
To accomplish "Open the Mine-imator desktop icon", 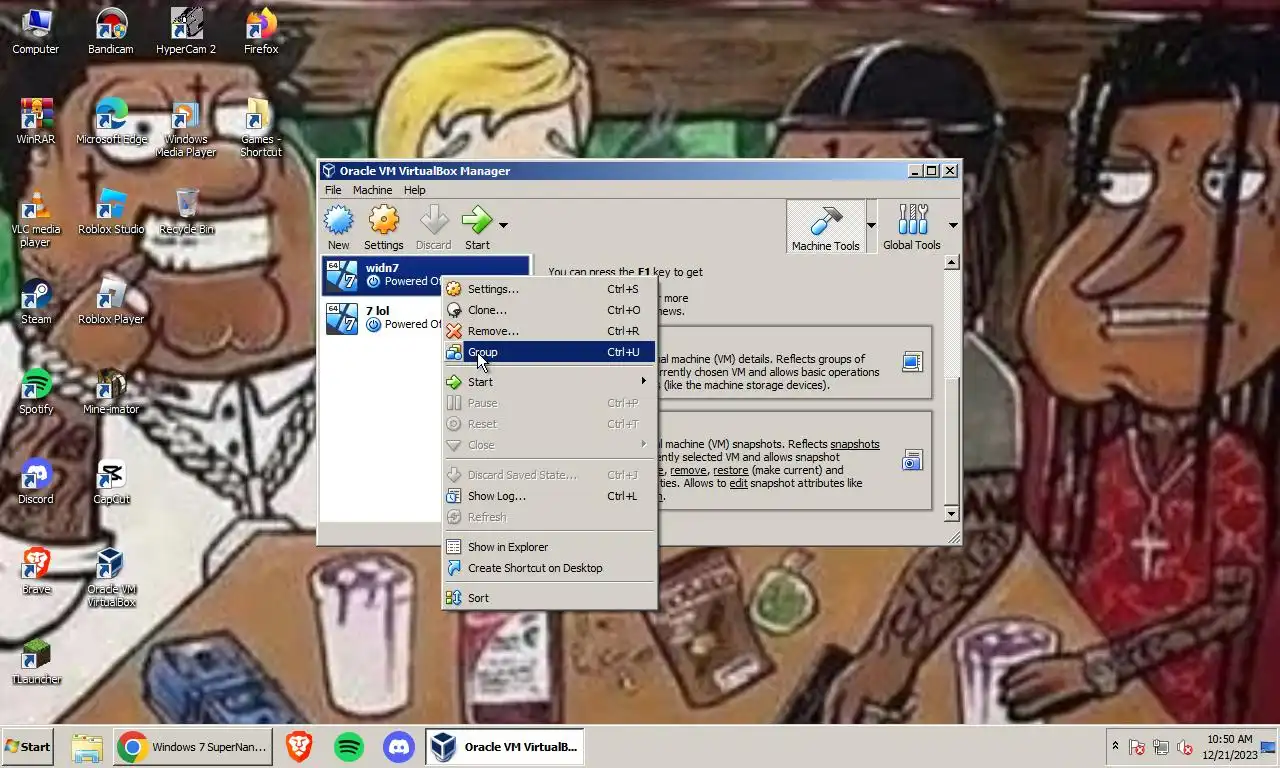I will [111, 391].
